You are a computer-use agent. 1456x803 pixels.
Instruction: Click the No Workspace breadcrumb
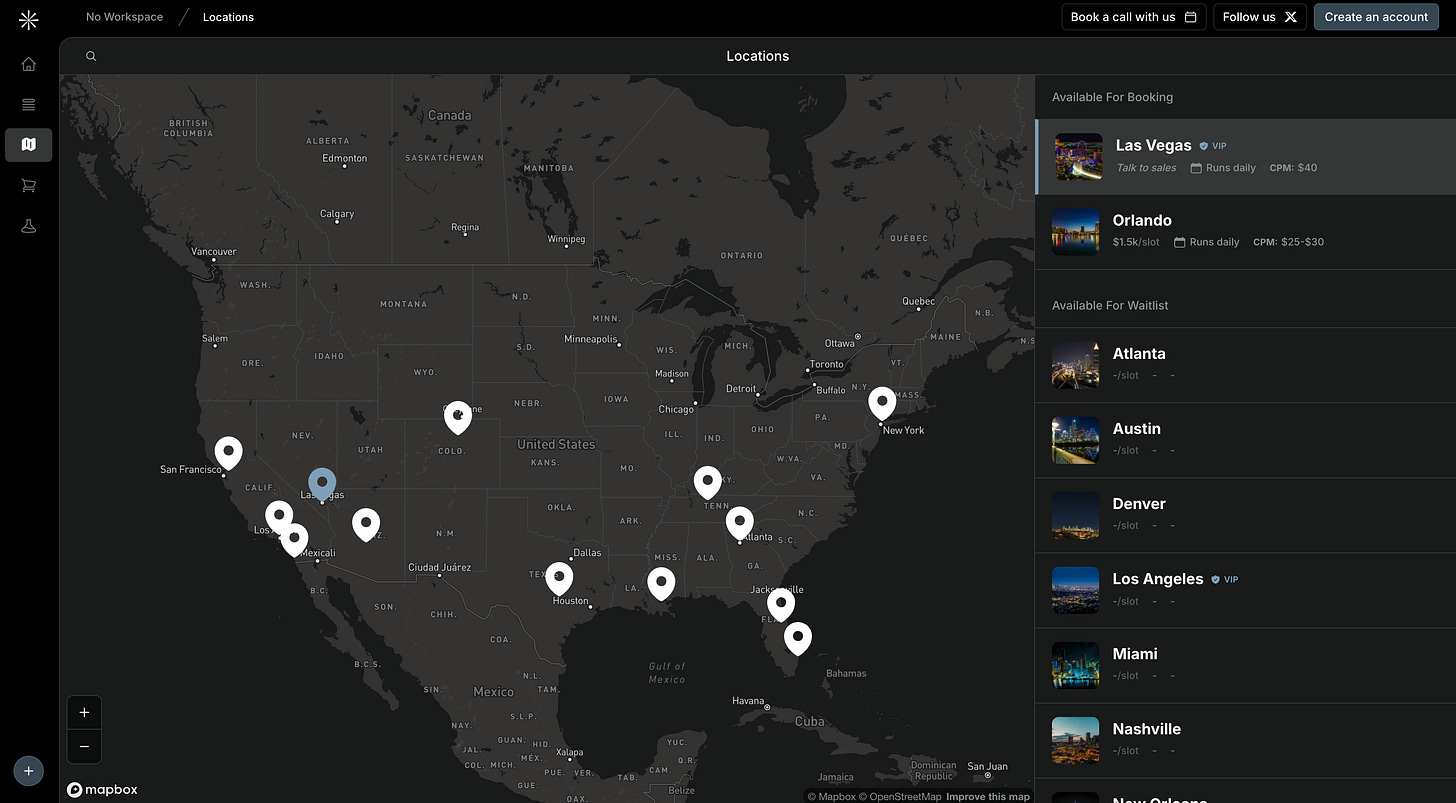[x=124, y=17]
